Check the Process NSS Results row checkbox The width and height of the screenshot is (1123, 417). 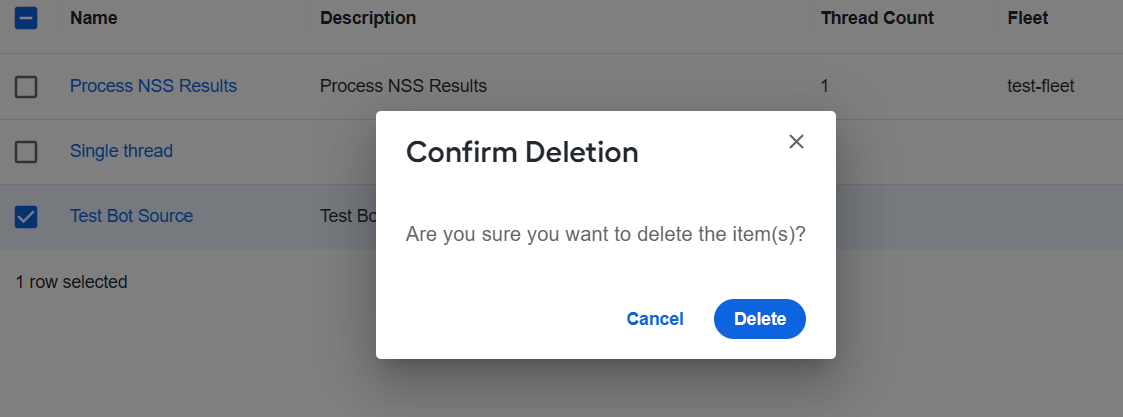click(26, 87)
